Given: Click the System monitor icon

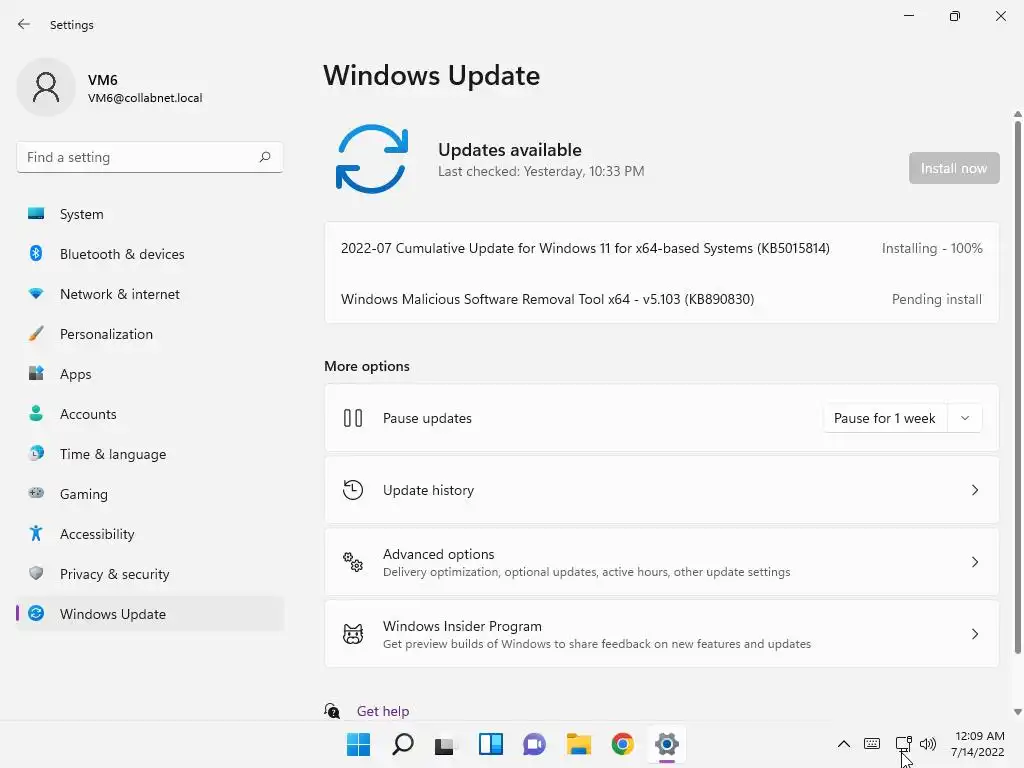Looking at the screenshot, I should (36, 214).
